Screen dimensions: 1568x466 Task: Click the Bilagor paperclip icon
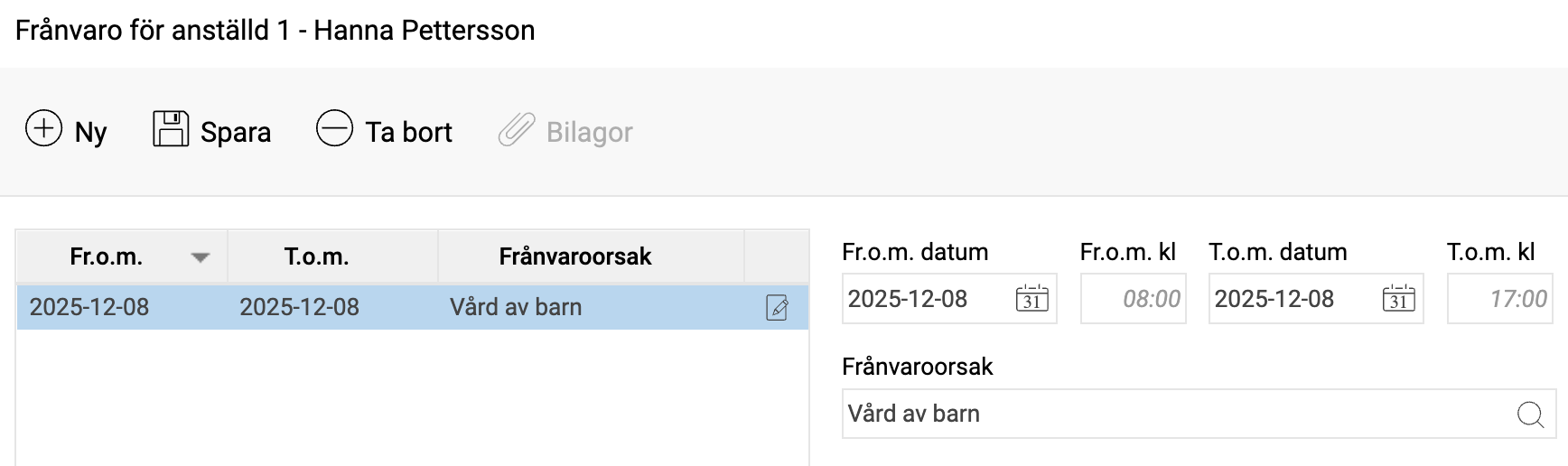pos(517,129)
